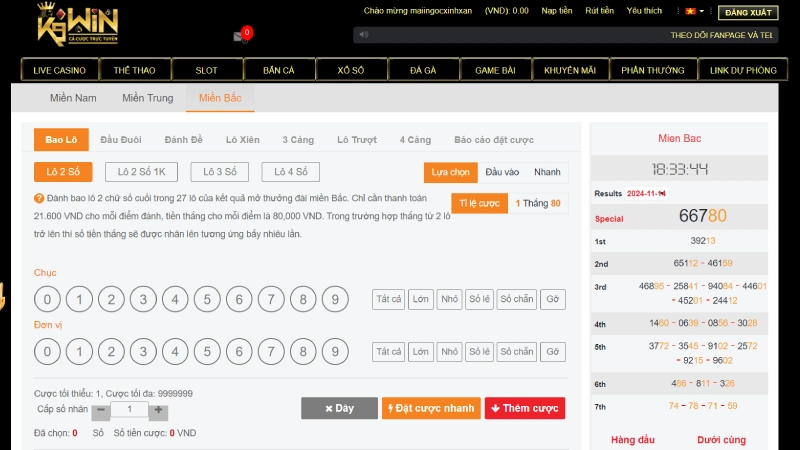Screen dimensions: 800x450
Task: Choose the Lô 2 Số option
Action: (x=63, y=172)
